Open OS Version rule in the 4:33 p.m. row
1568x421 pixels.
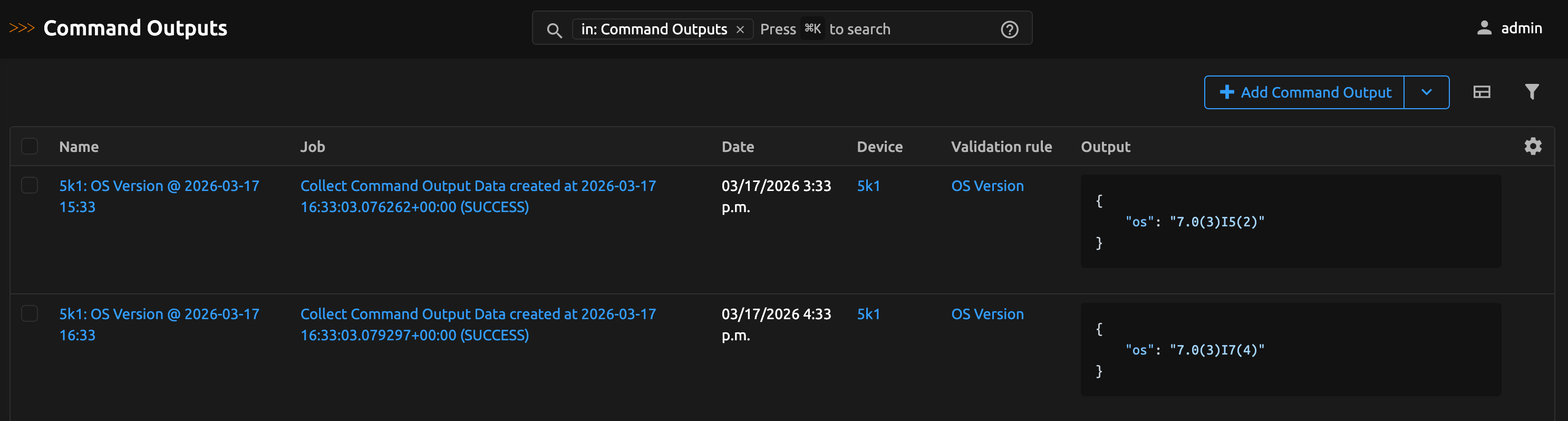click(x=986, y=314)
